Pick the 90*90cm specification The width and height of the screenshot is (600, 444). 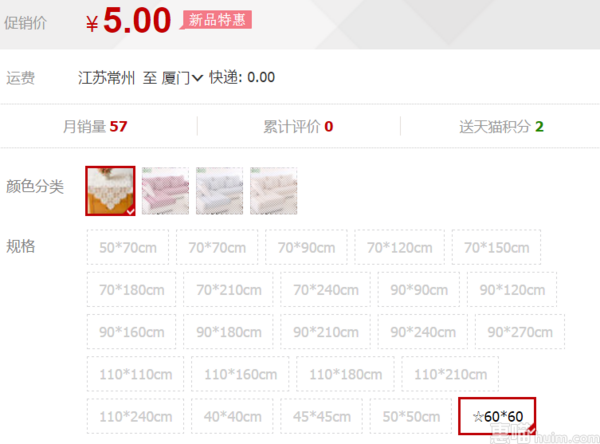419,289
